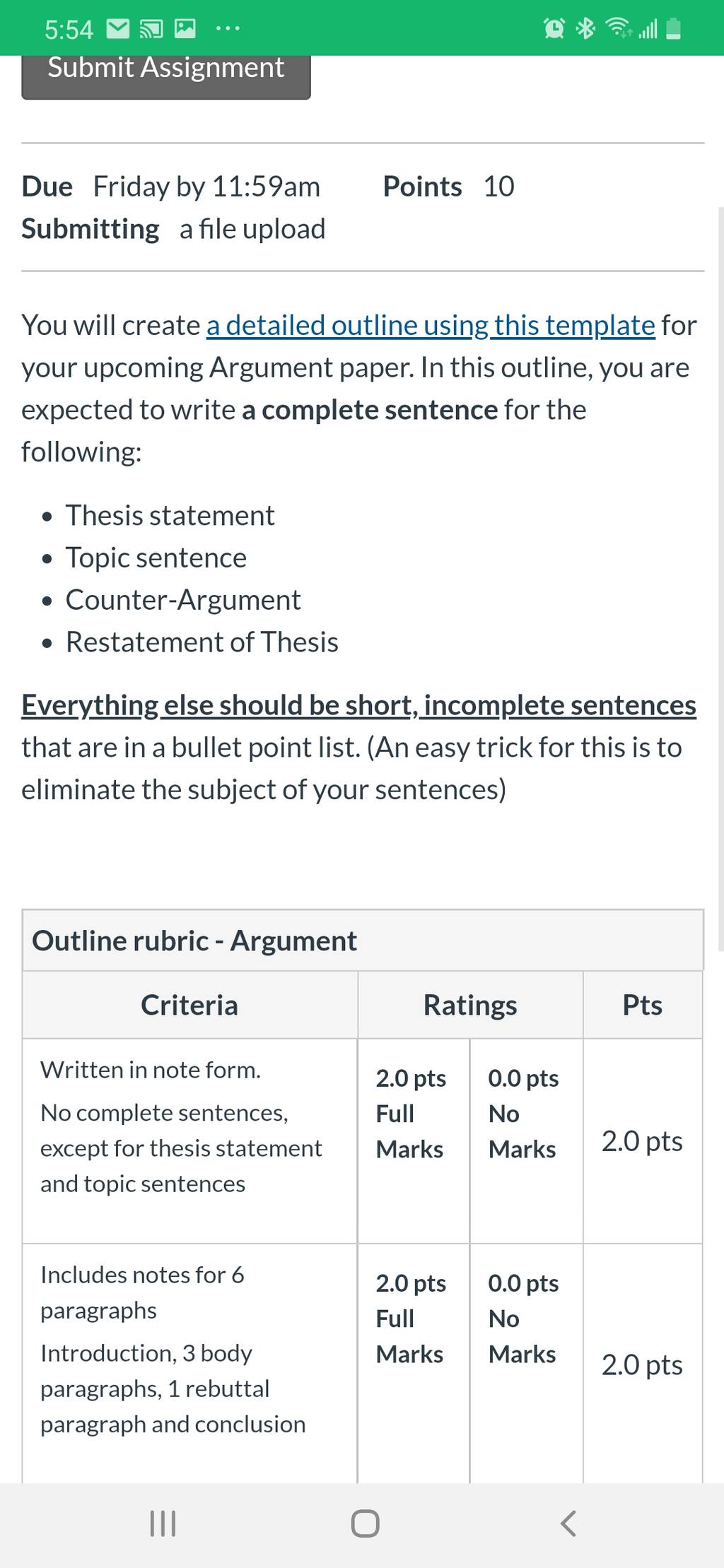Image resolution: width=724 pixels, height=1568 pixels.
Task: Tap the Android recent apps icon
Action: [x=163, y=1523]
